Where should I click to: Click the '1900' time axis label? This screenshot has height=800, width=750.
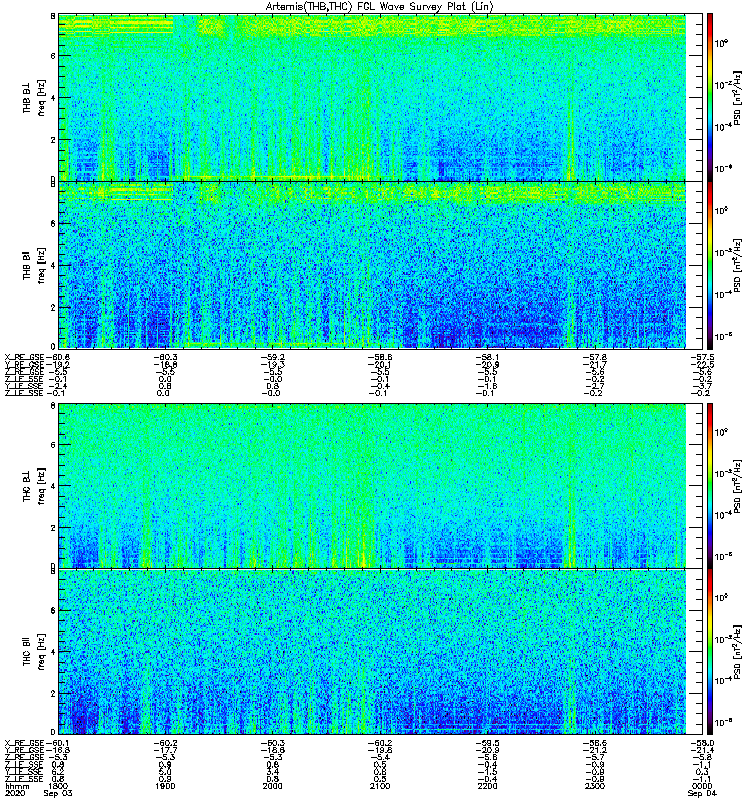click(165, 786)
